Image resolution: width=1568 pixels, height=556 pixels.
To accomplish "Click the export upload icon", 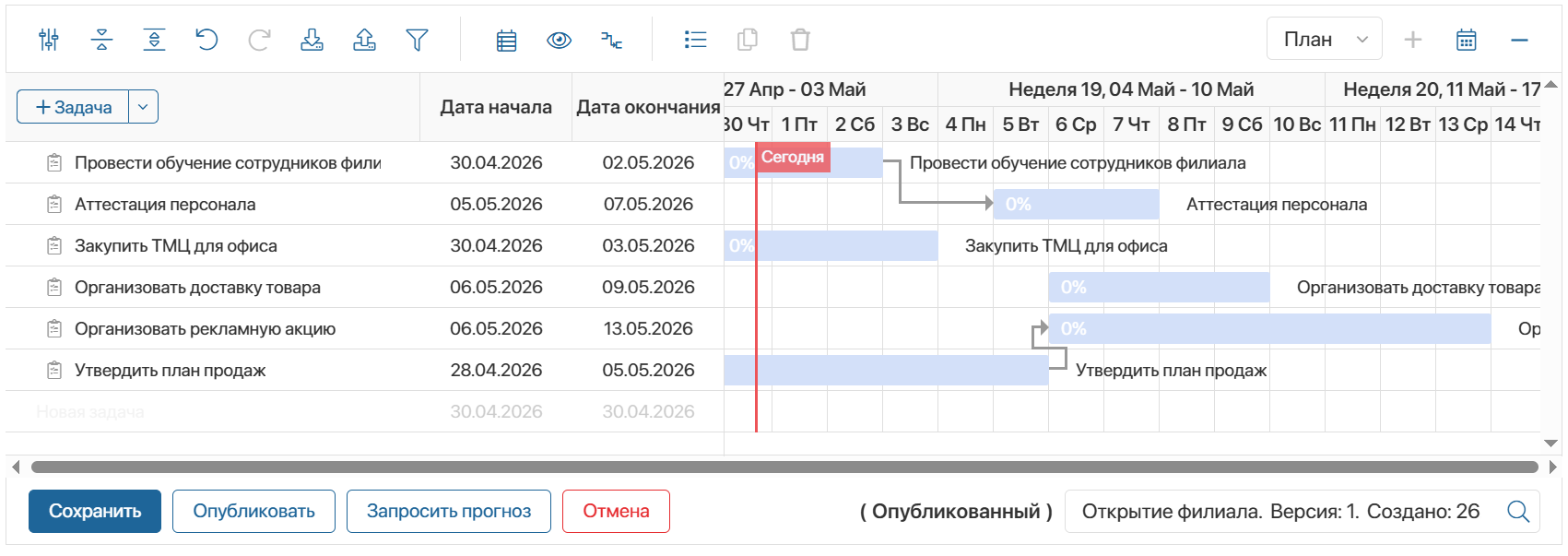I will [x=365, y=40].
